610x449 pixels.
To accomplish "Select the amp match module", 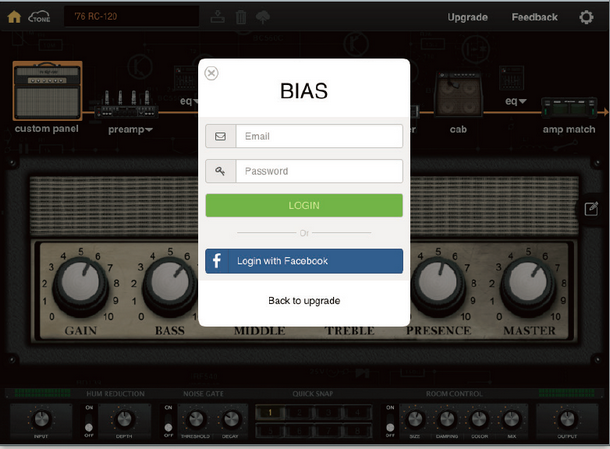I will pyautogui.click(x=569, y=107).
